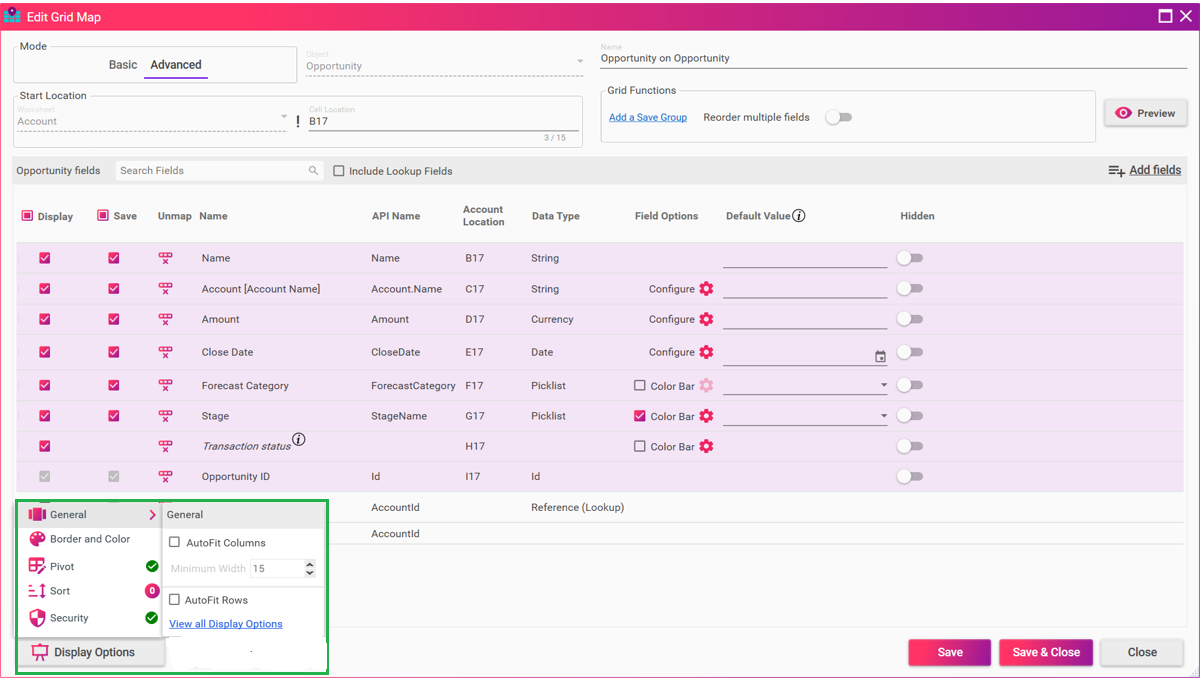Click the Default Value info icon
This screenshot has height=682, width=1203.
799,216
